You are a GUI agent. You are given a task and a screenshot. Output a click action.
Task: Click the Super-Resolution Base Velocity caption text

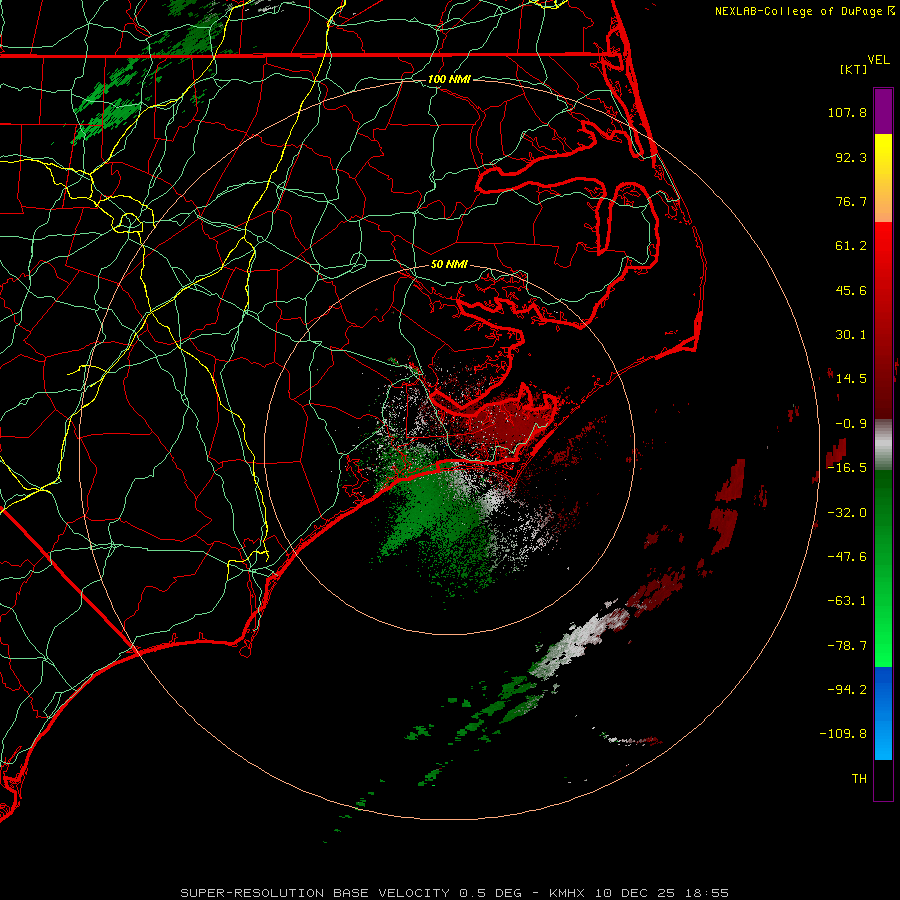click(x=455, y=893)
